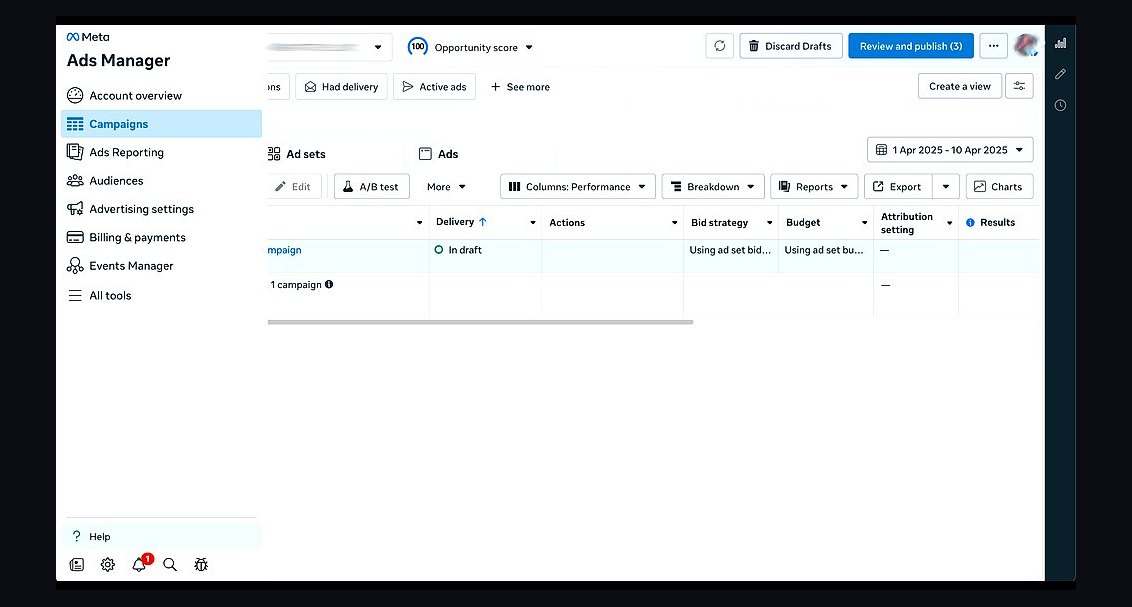Click Discard Drafts button
The width and height of the screenshot is (1132, 607).
pyautogui.click(x=791, y=46)
